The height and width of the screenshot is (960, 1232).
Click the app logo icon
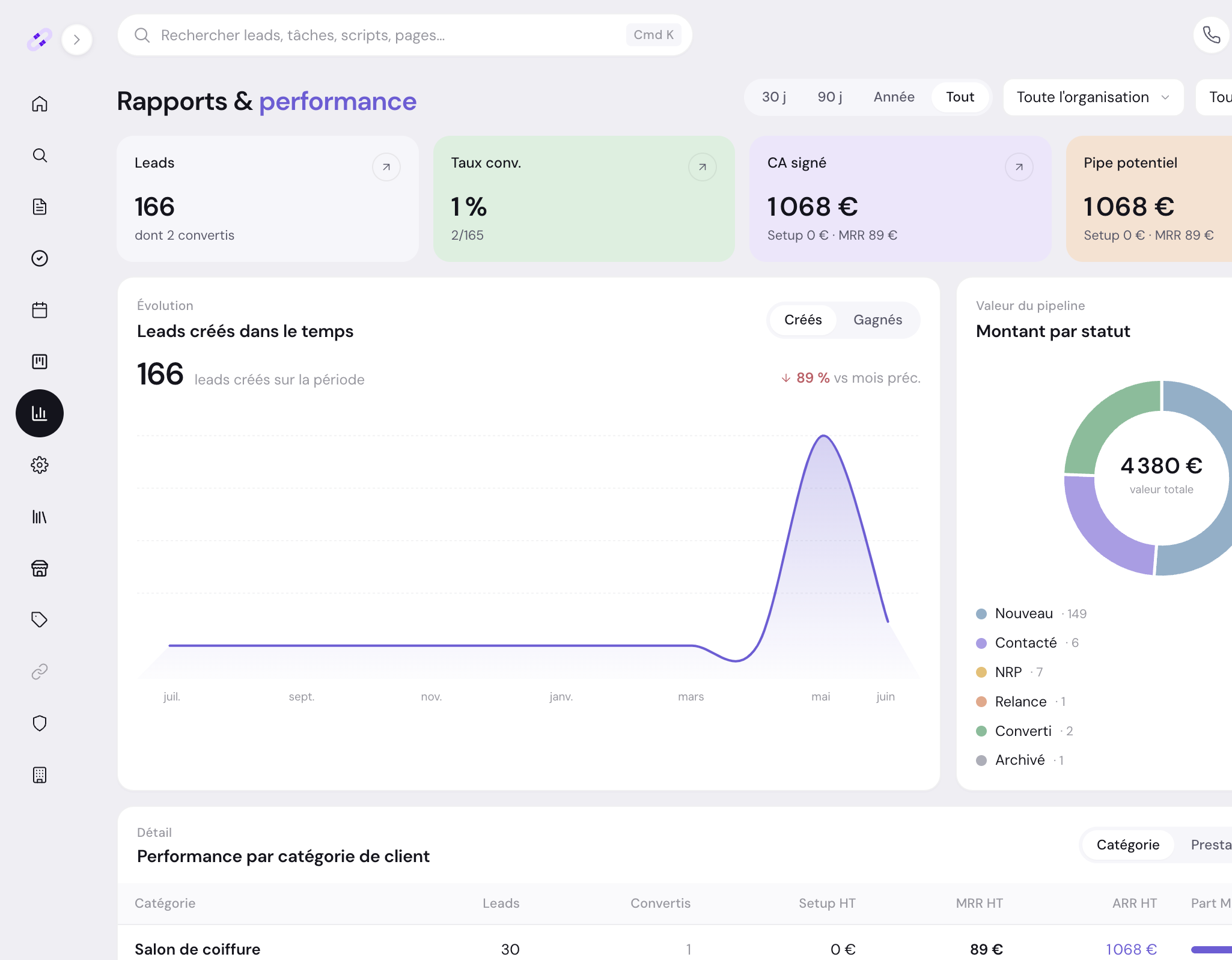(x=40, y=40)
